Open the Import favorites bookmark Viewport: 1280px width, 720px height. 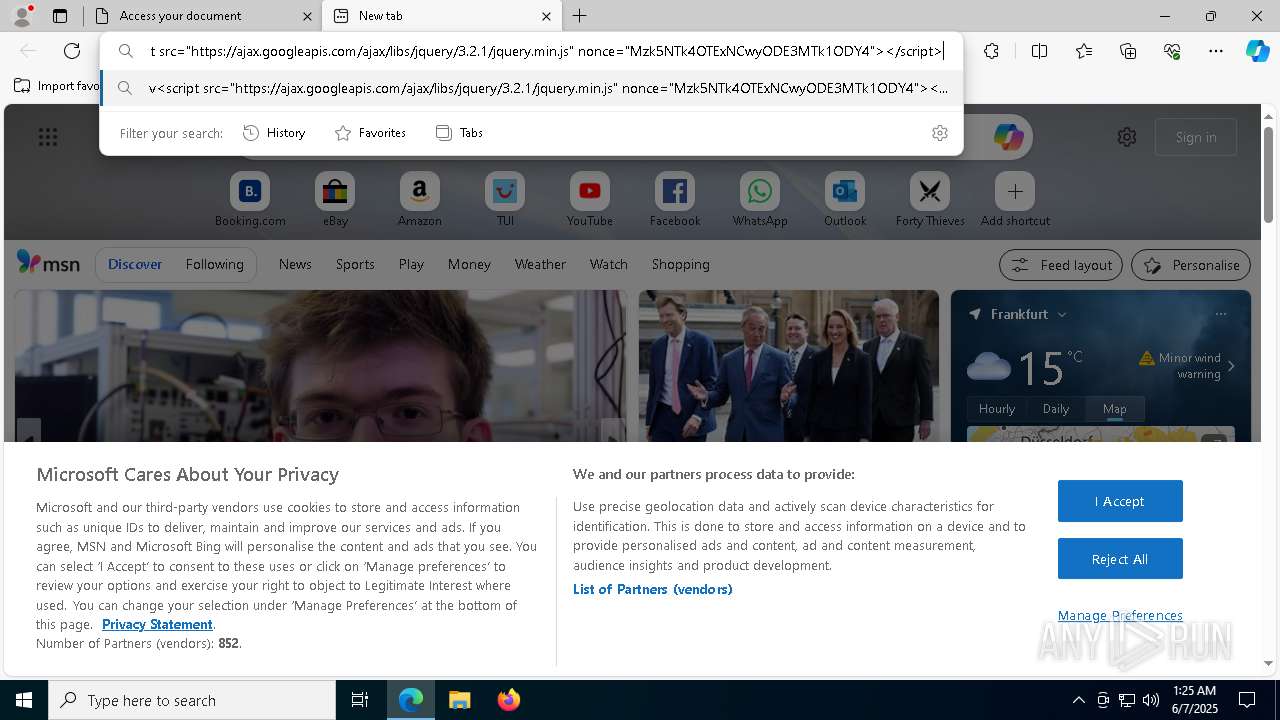(x=58, y=86)
